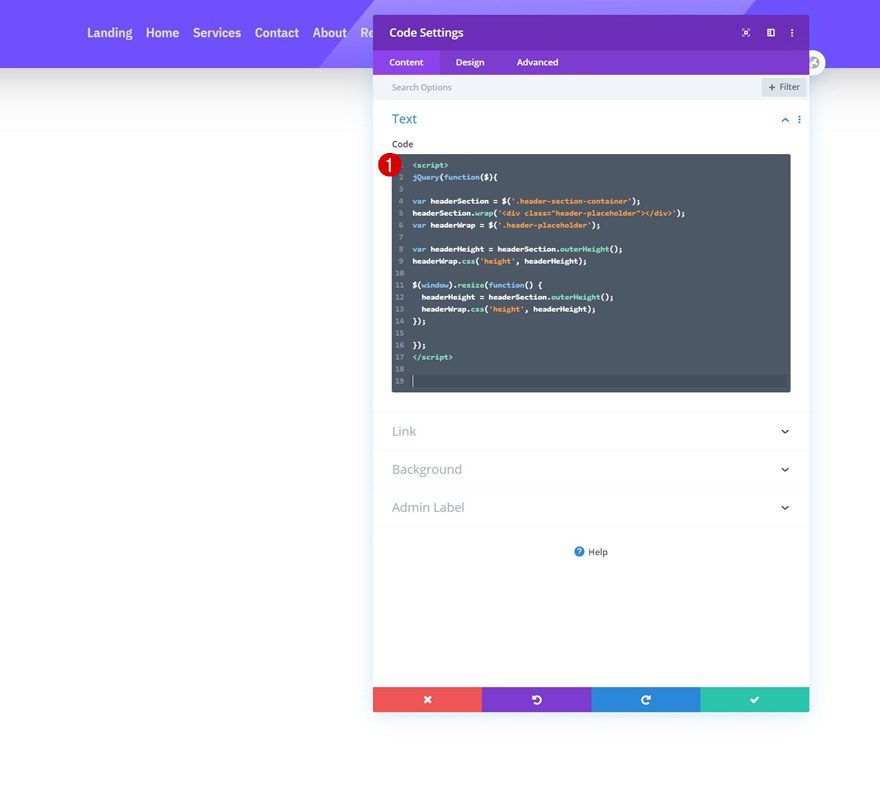
Task: Undo changes with the purple undo icon
Action: click(x=536, y=699)
